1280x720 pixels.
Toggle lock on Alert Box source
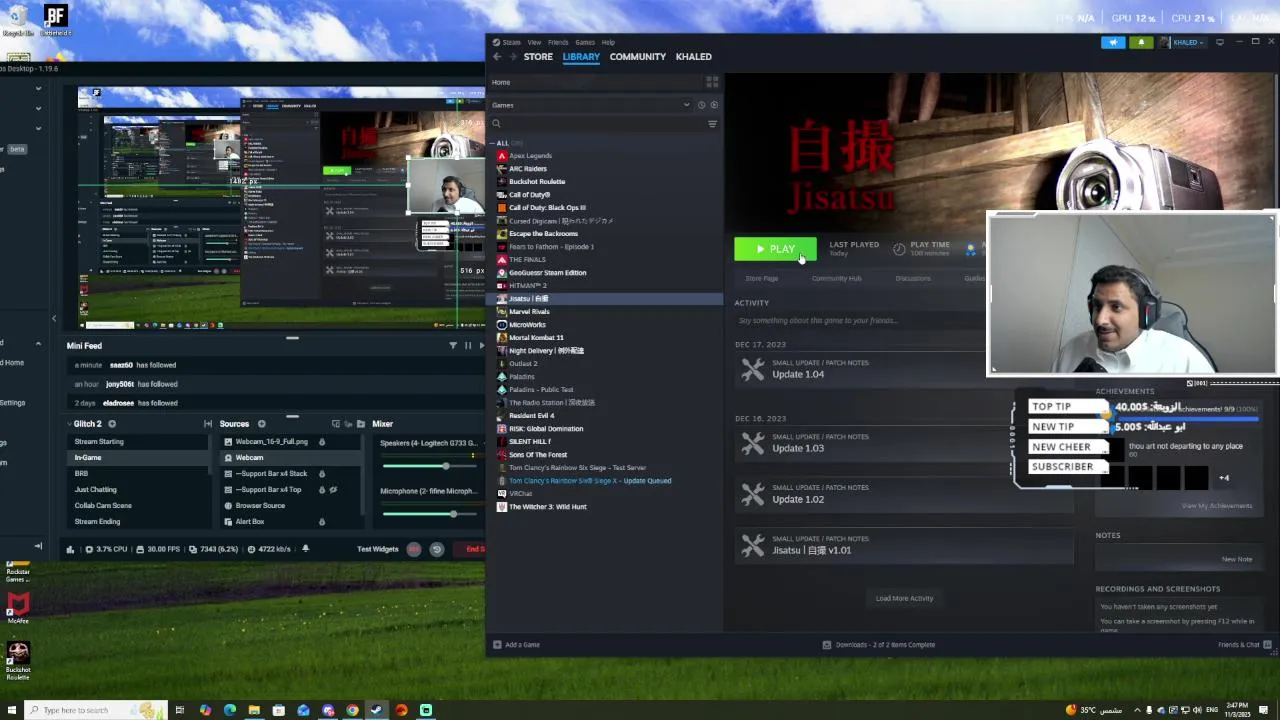(x=322, y=522)
